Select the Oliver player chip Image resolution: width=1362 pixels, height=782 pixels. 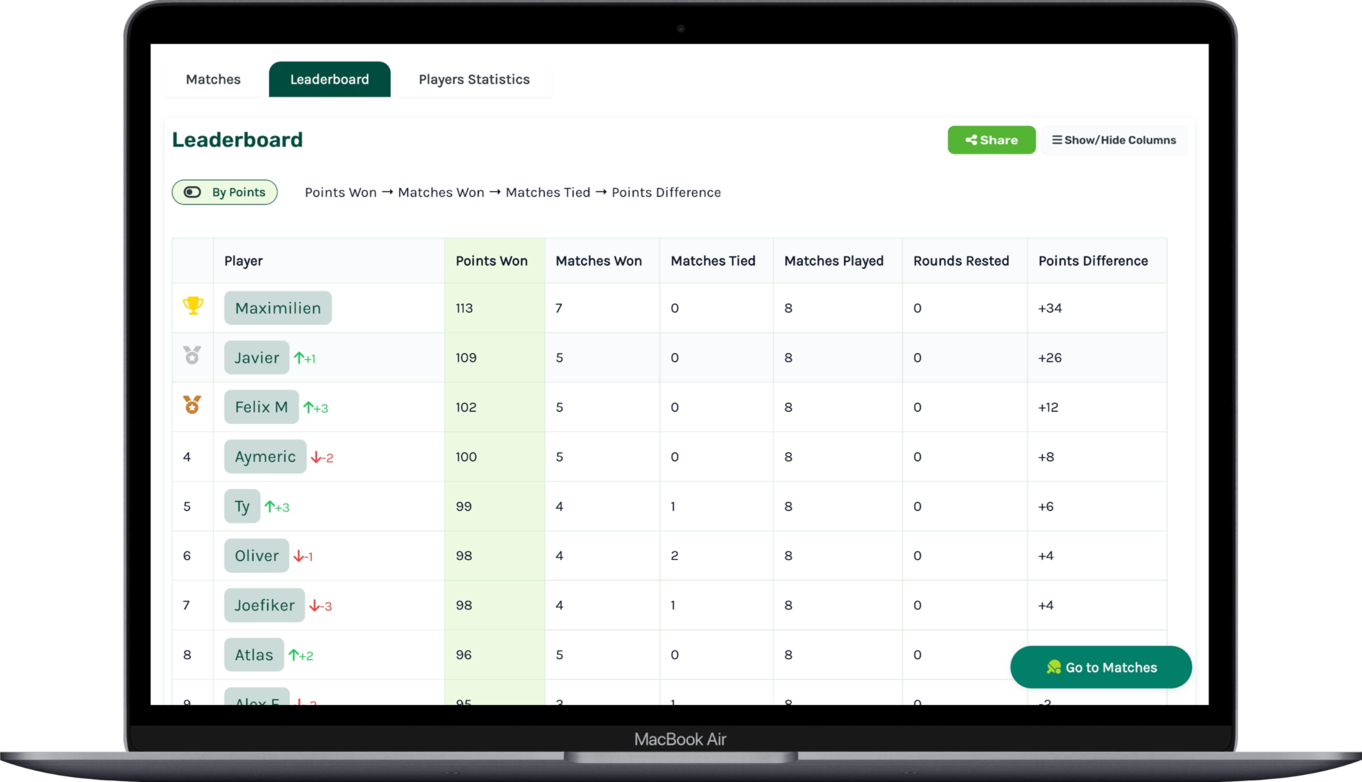[257, 556]
